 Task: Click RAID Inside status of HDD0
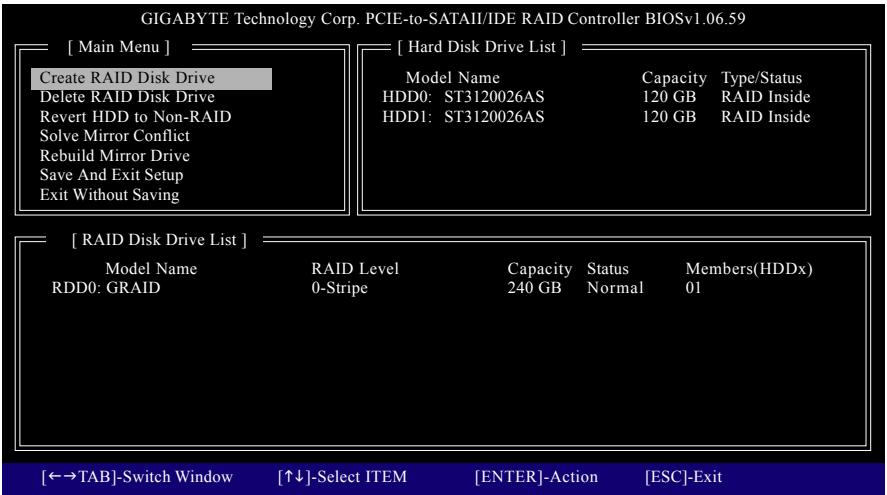click(x=765, y=97)
